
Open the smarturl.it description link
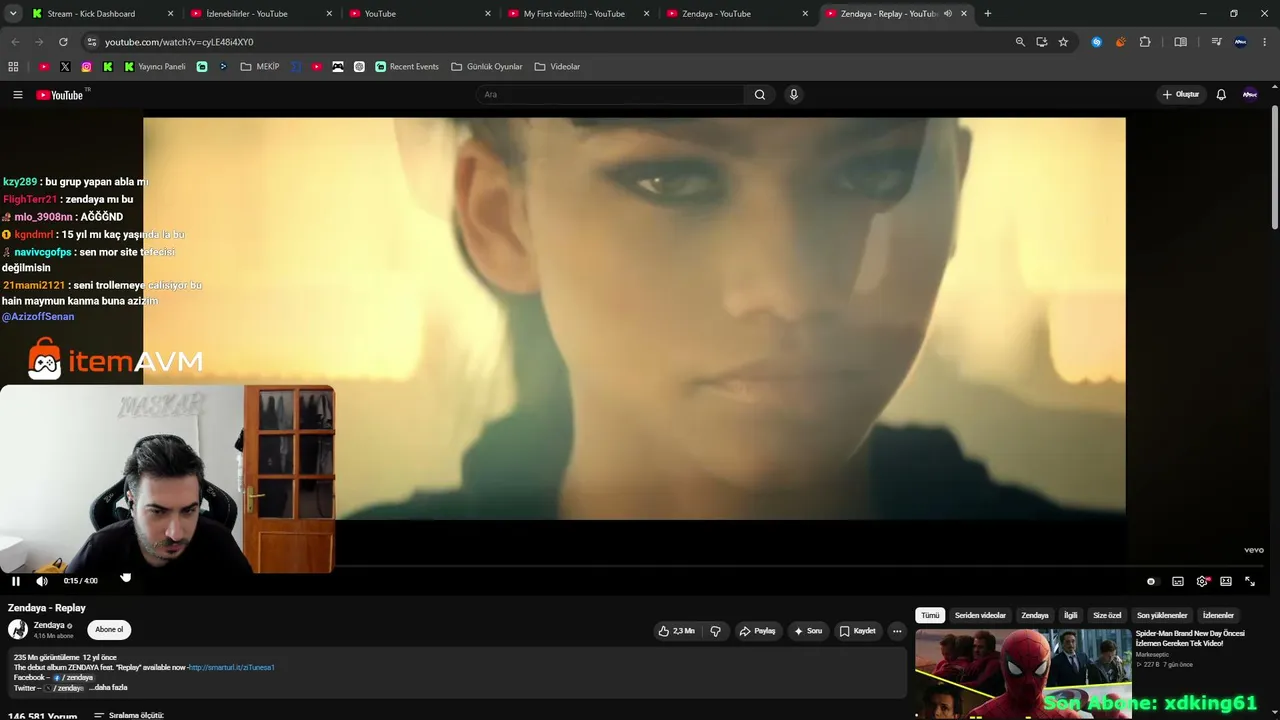[x=231, y=667]
